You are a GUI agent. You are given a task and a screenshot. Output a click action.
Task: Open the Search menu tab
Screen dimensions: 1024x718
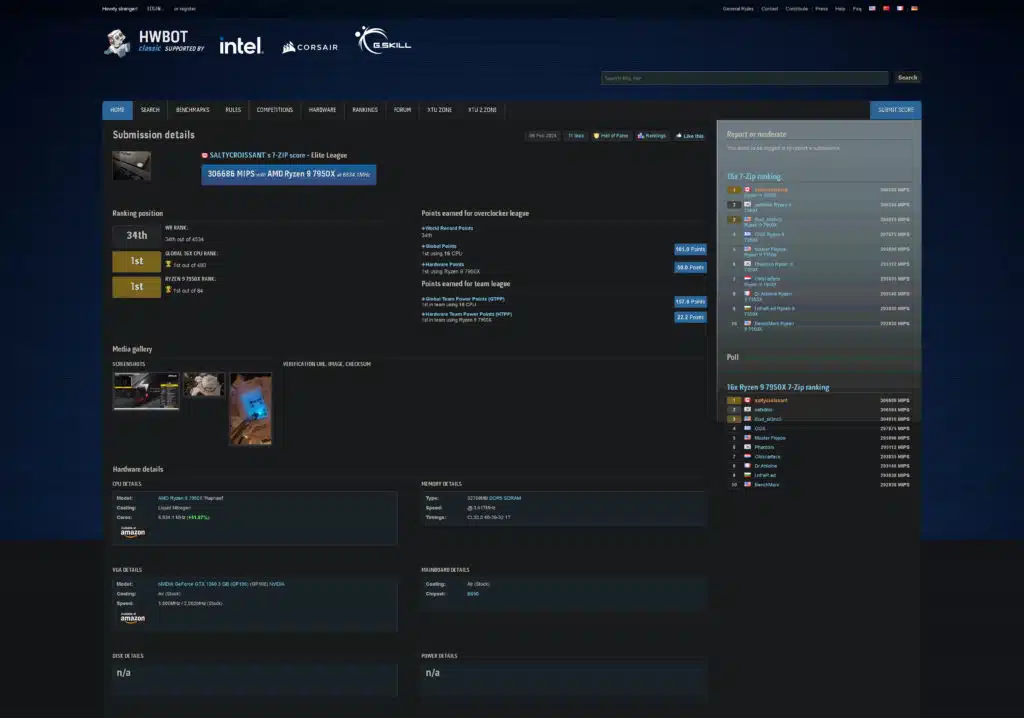click(x=150, y=110)
